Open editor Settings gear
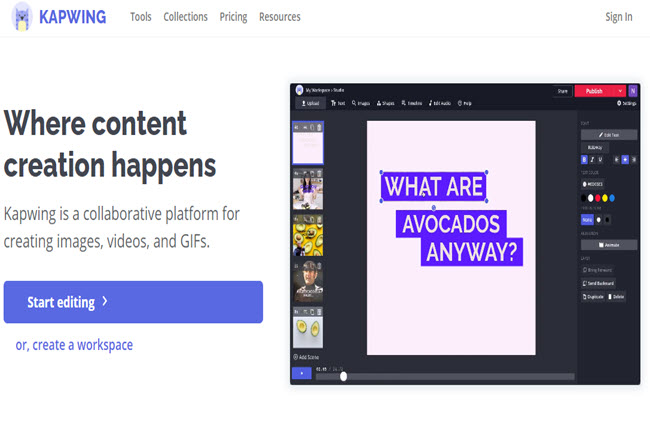650x430 pixels. (x=627, y=103)
